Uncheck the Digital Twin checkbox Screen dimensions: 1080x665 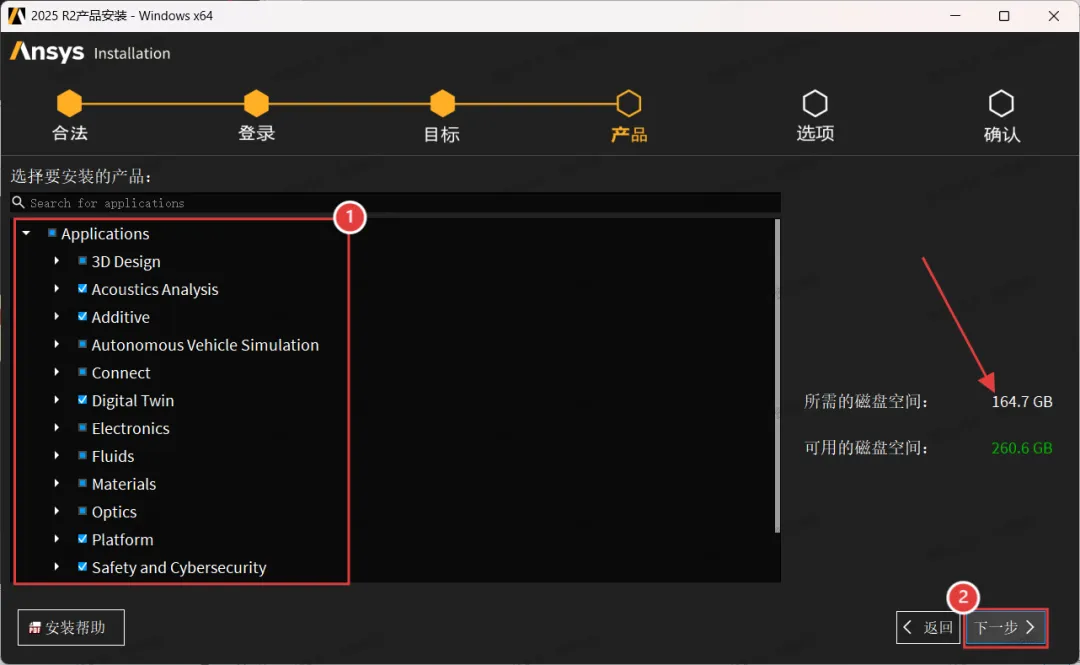[82, 400]
